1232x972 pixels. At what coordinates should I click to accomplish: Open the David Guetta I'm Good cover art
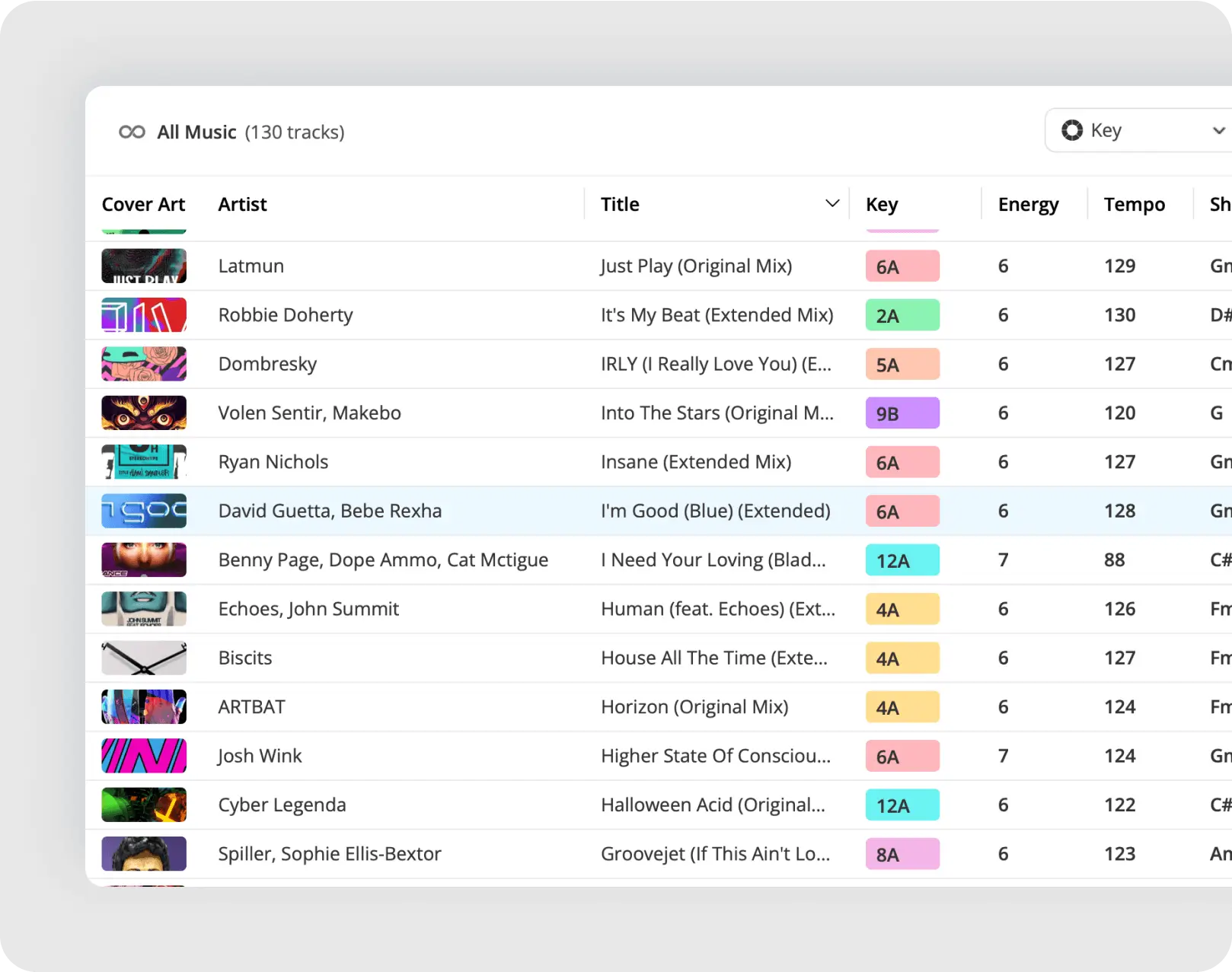144,511
